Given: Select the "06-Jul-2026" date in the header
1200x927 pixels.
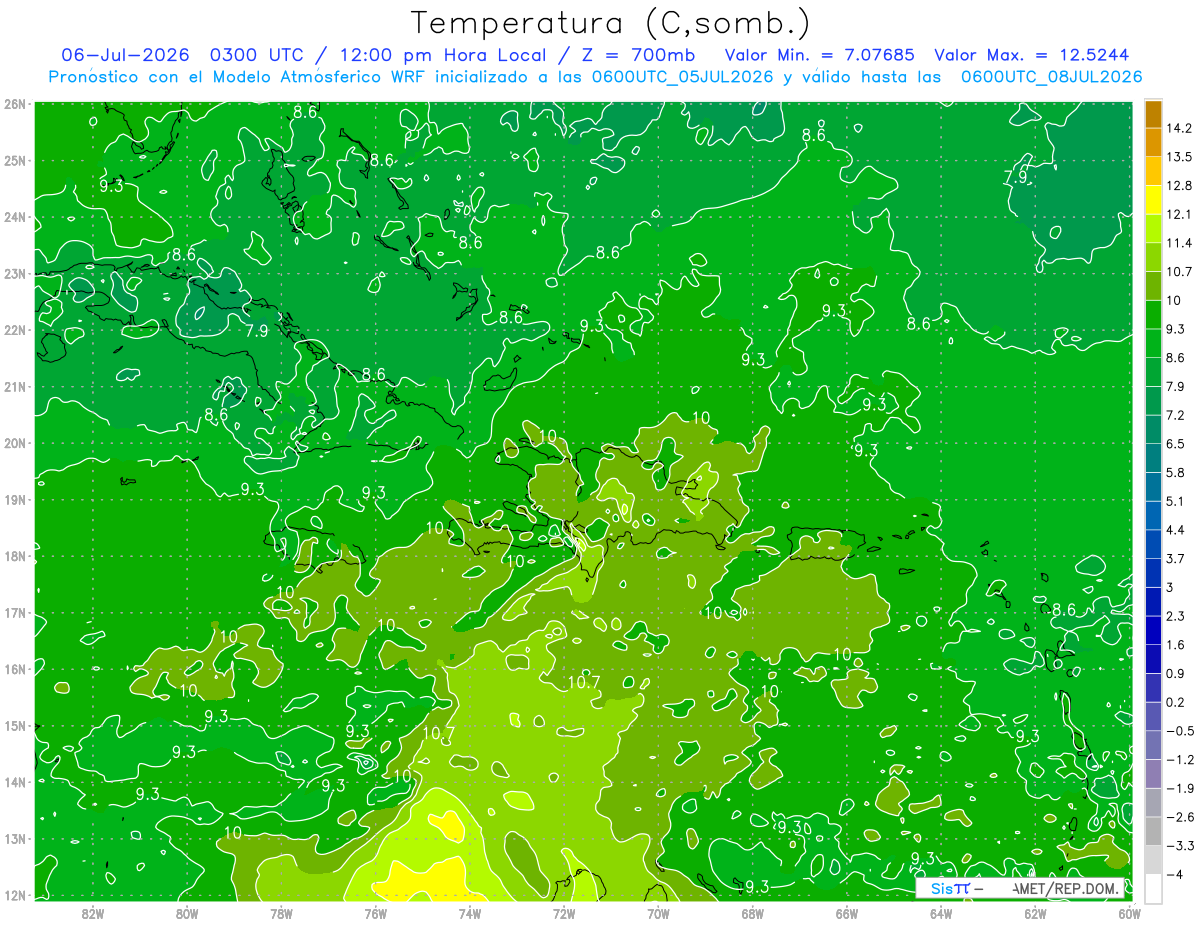Looking at the screenshot, I should pyautogui.click(x=125, y=55).
